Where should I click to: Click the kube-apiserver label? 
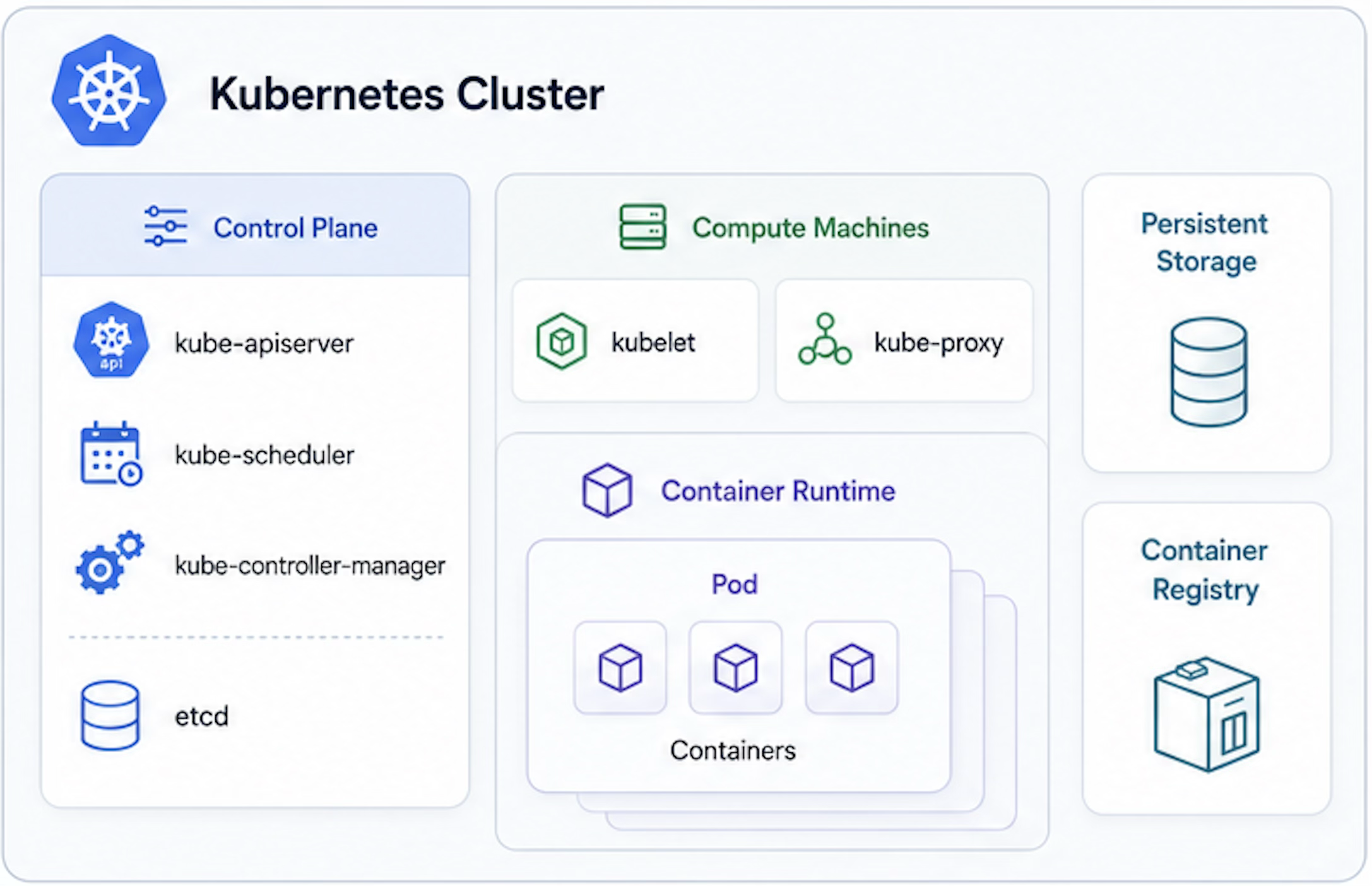(264, 343)
